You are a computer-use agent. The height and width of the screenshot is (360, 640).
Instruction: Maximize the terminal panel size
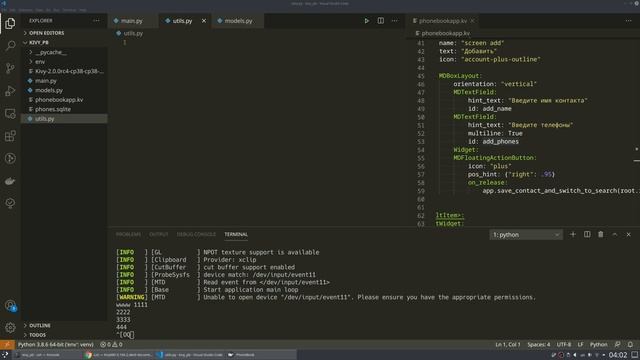[x=615, y=234]
